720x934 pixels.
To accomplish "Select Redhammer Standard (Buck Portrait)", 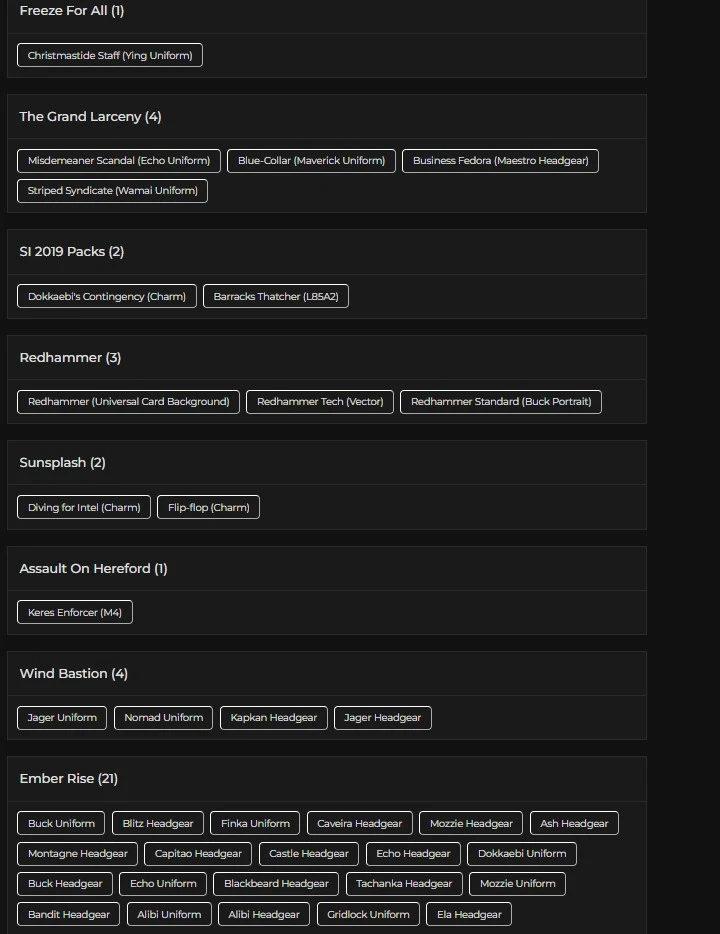I will 501,401.
